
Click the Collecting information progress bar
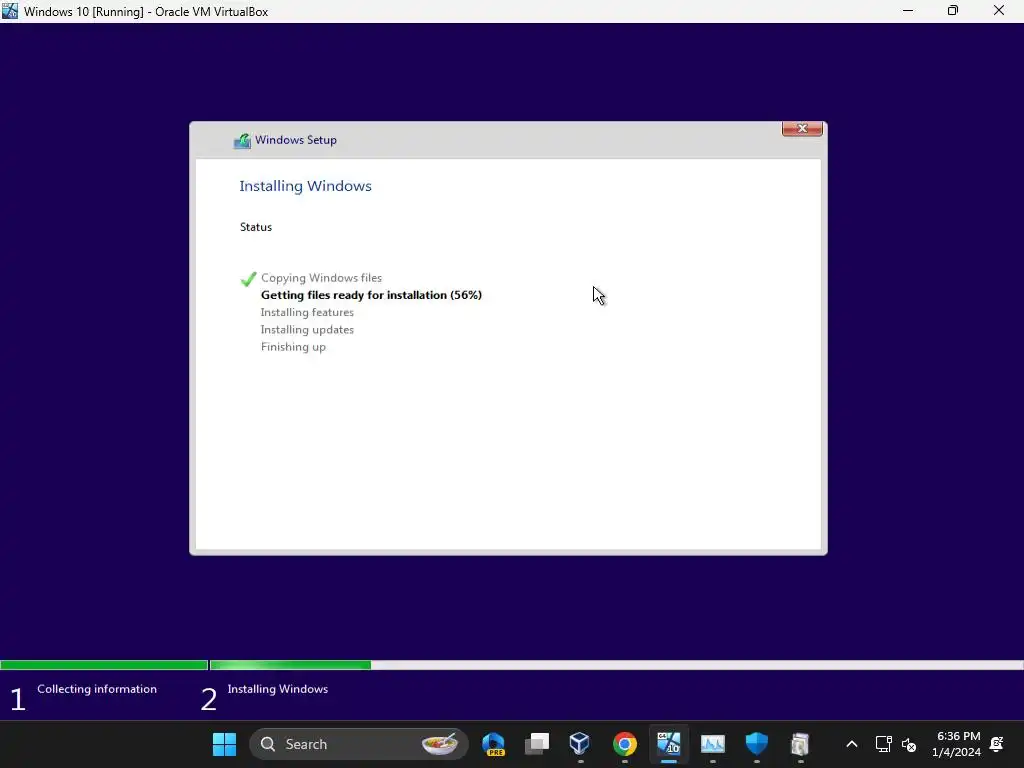point(104,665)
